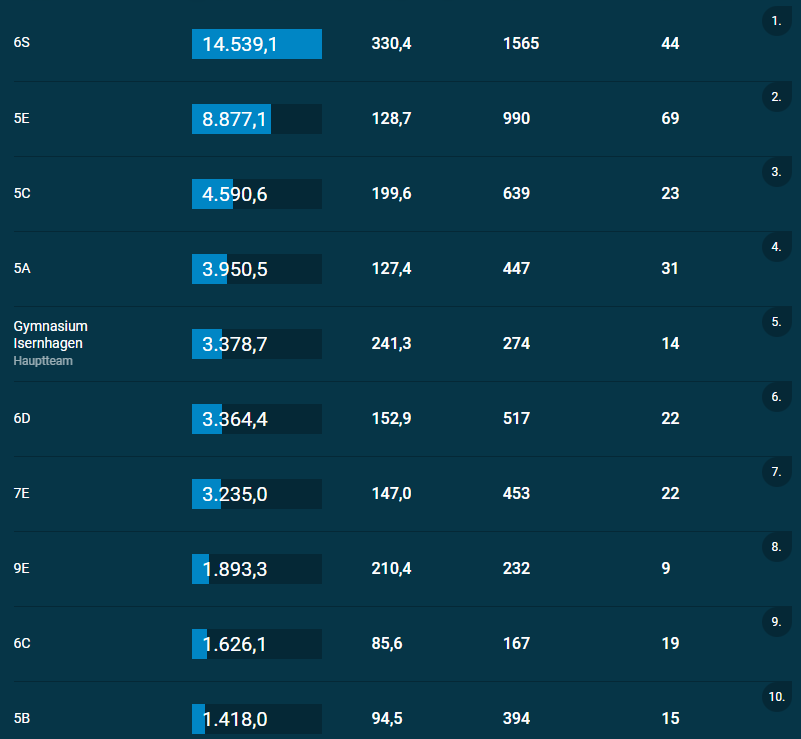Select the value 517 for 6D
This screenshot has height=739, width=801.
[x=516, y=418]
